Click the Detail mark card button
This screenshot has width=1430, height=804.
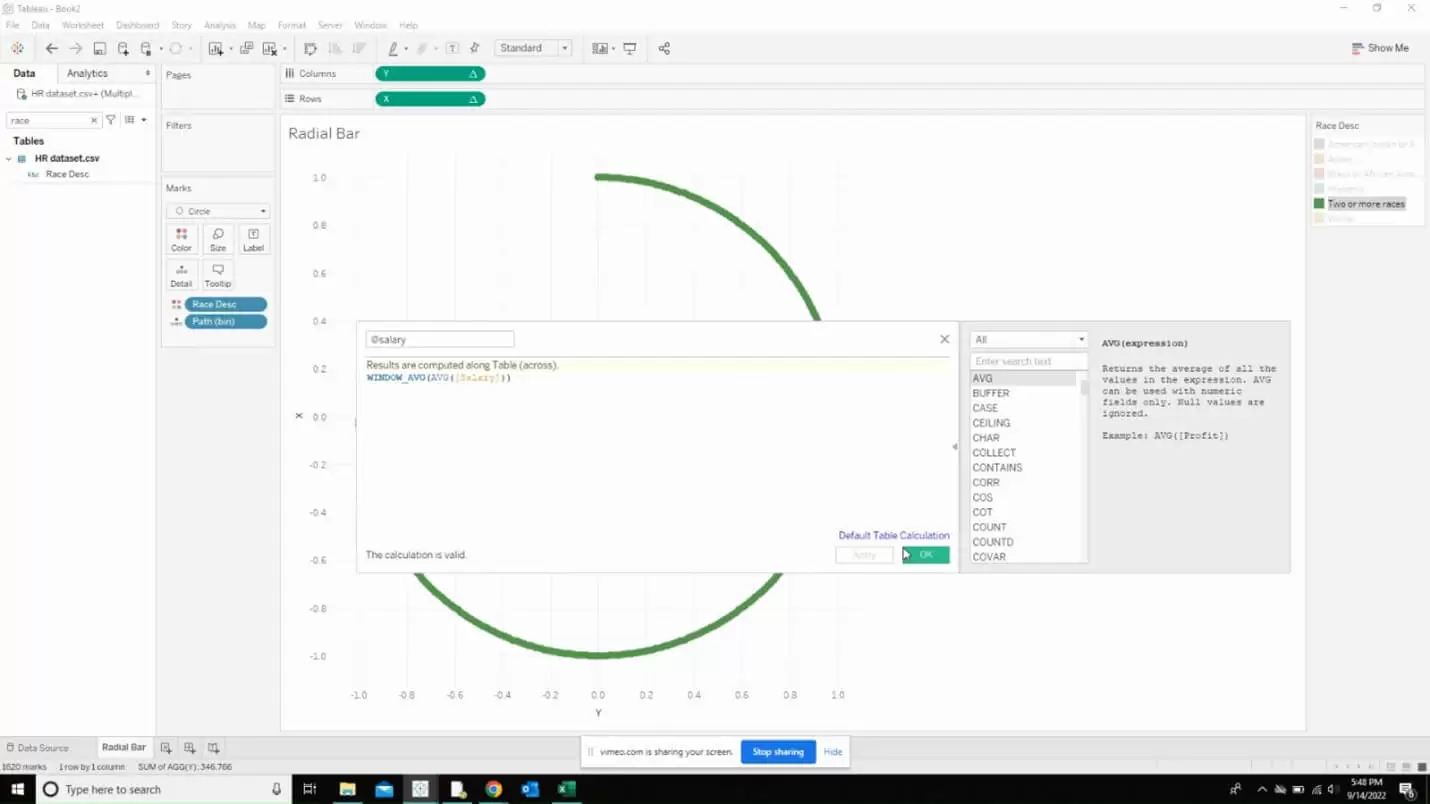[x=181, y=275]
